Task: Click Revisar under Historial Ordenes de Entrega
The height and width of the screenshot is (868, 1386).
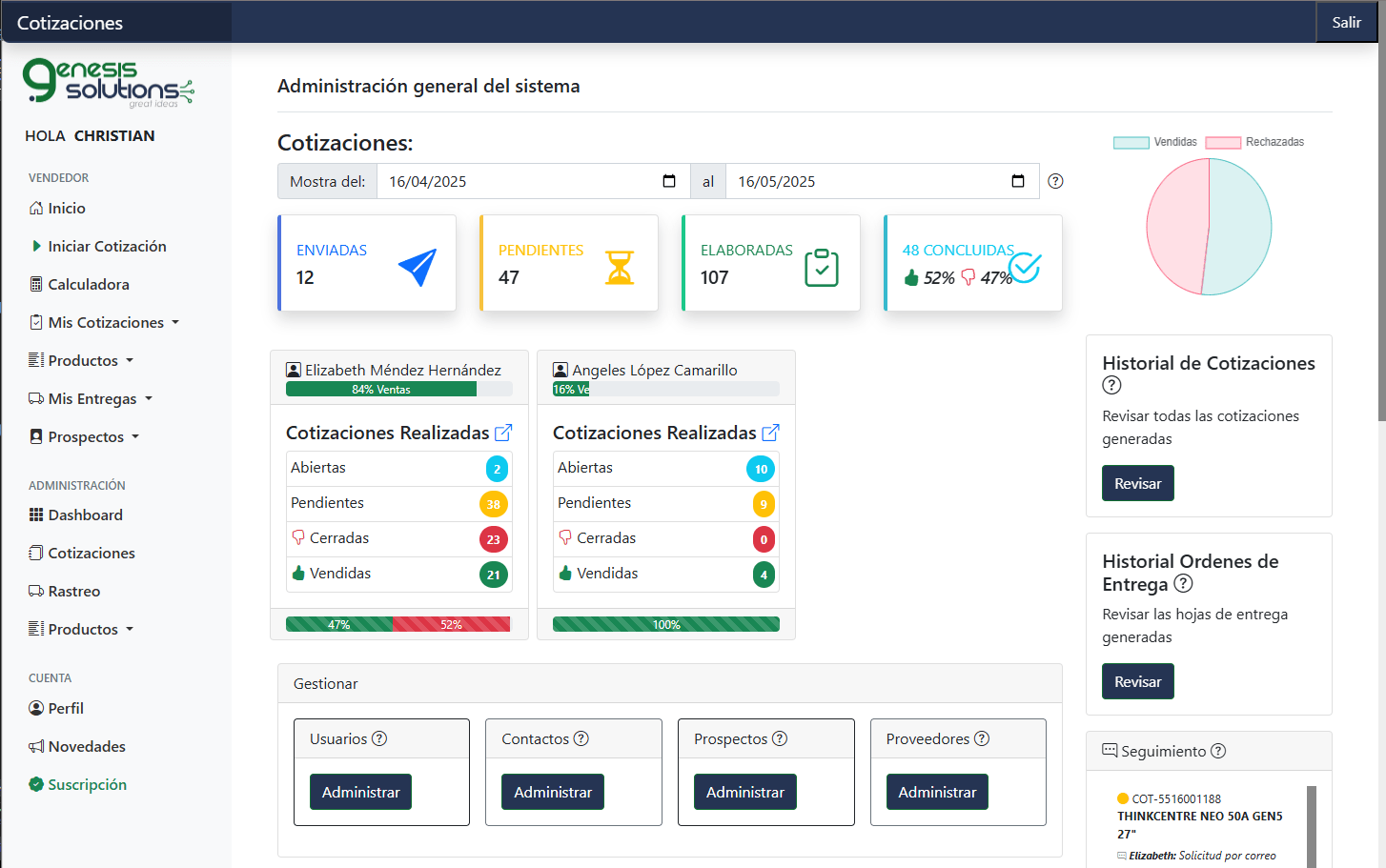Action: pyautogui.click(x=1138, y=681)
